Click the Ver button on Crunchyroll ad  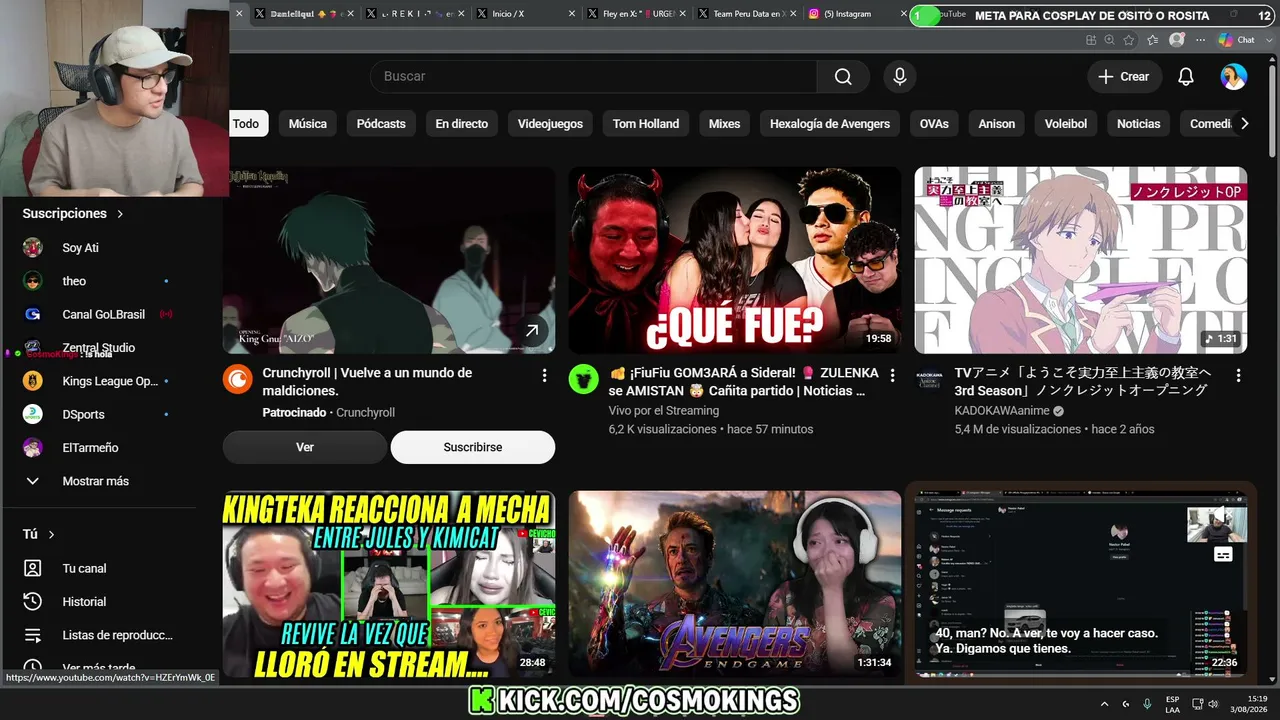305,447
